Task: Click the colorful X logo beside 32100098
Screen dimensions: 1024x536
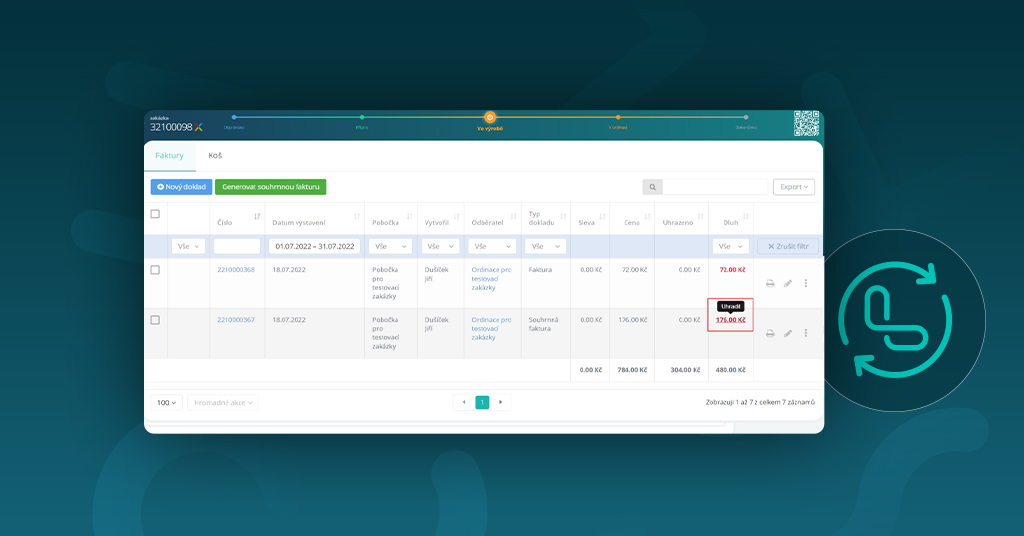Action: [199, 127]
